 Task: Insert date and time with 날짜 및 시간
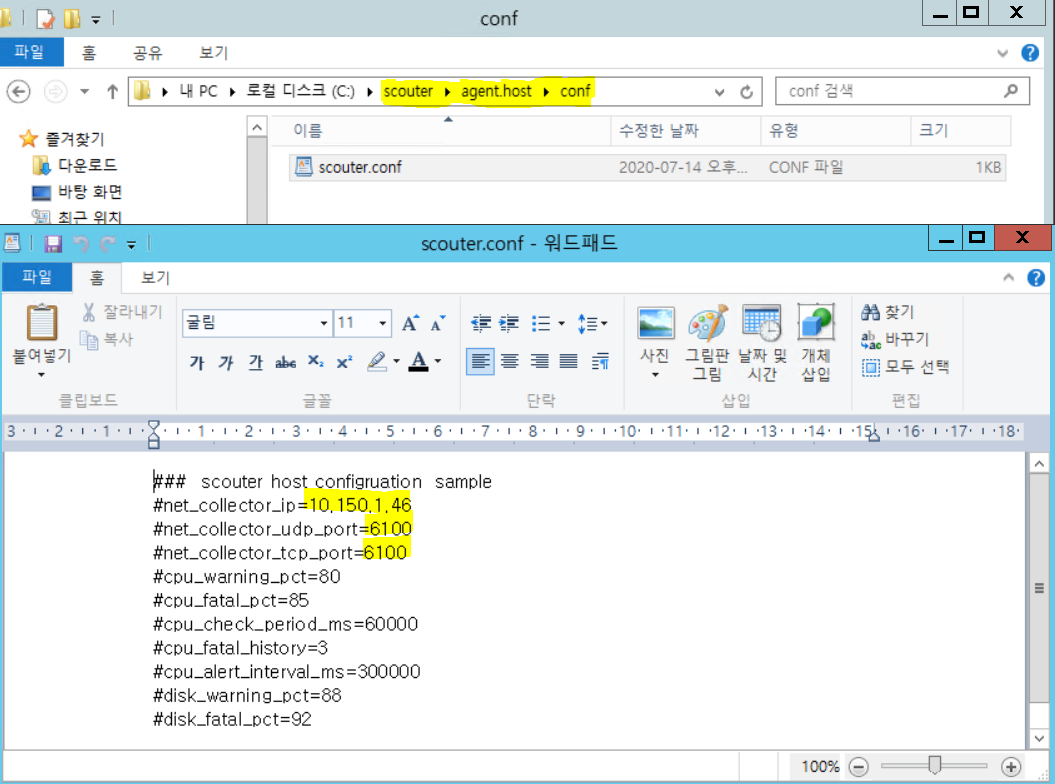point(762,342)
